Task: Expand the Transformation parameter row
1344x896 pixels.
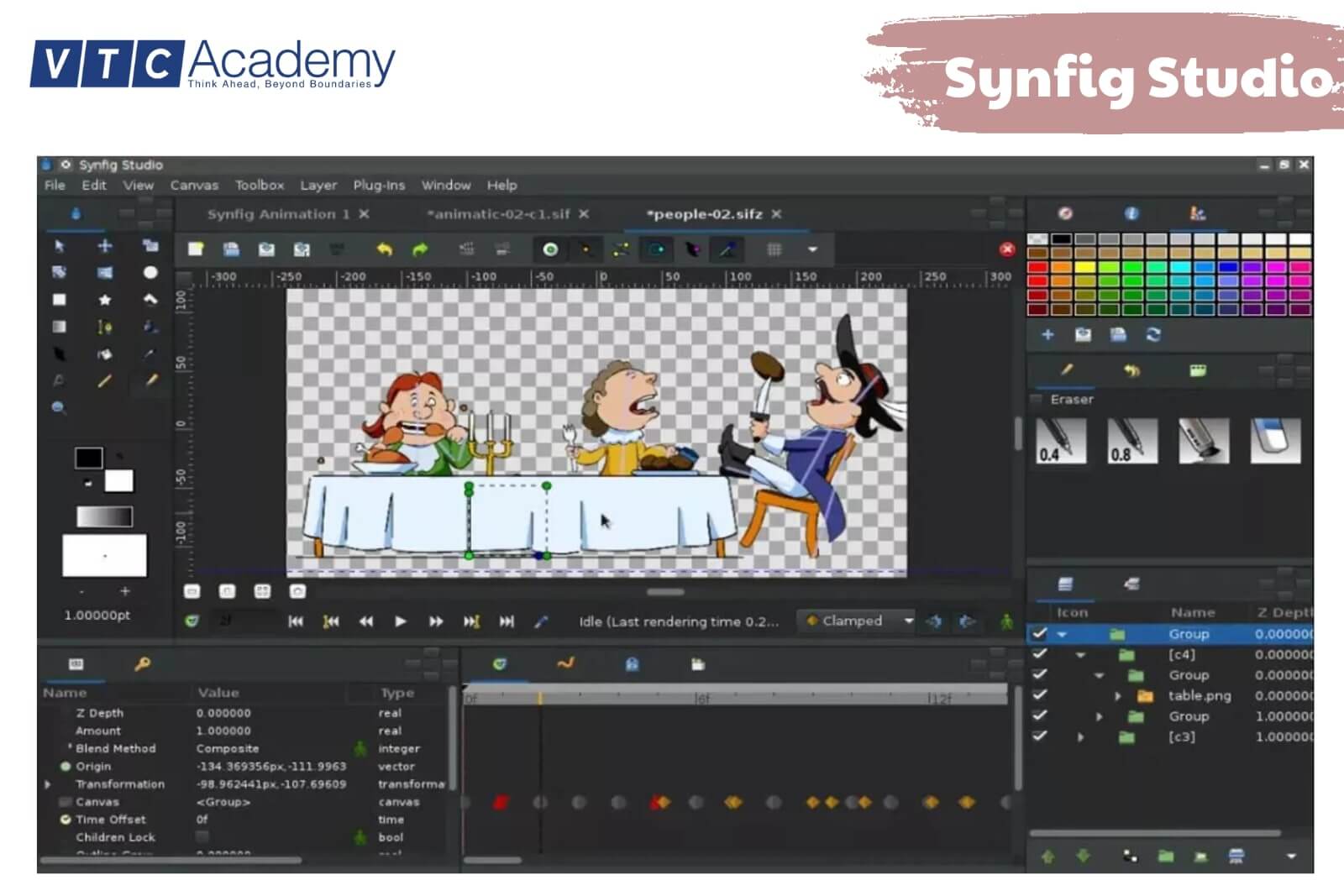Action: 48,784
